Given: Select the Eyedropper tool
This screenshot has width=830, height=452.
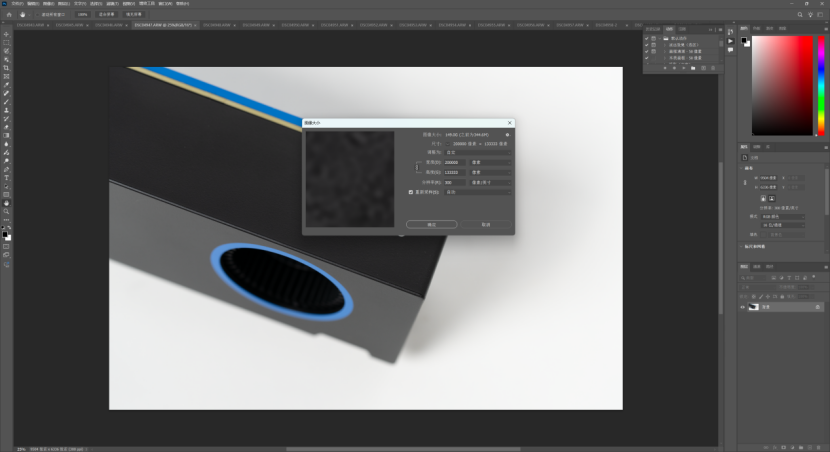Looking at the screenshot, I should point(6,85).
